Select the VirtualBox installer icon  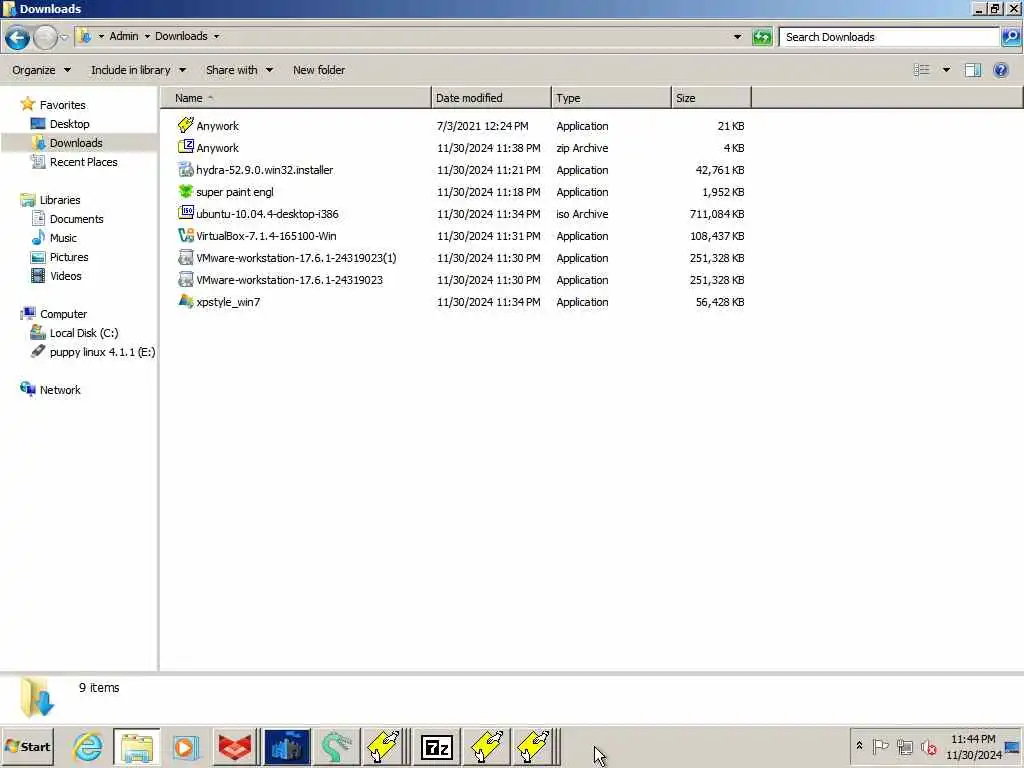click(185, 235)
